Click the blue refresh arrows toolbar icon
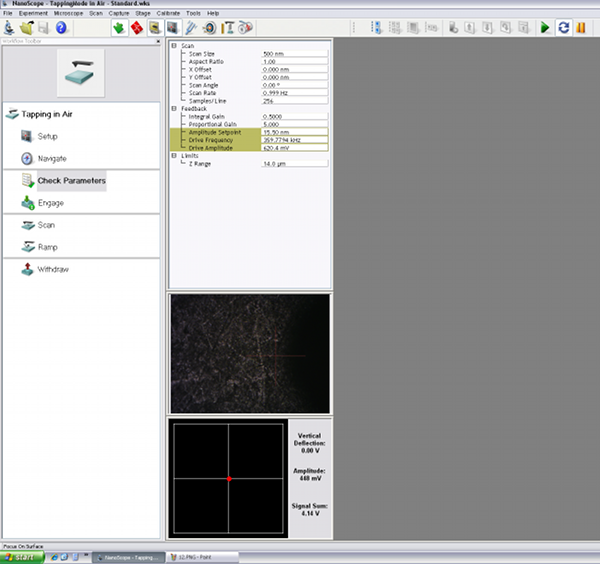600x564 pixels. point(563,28)
